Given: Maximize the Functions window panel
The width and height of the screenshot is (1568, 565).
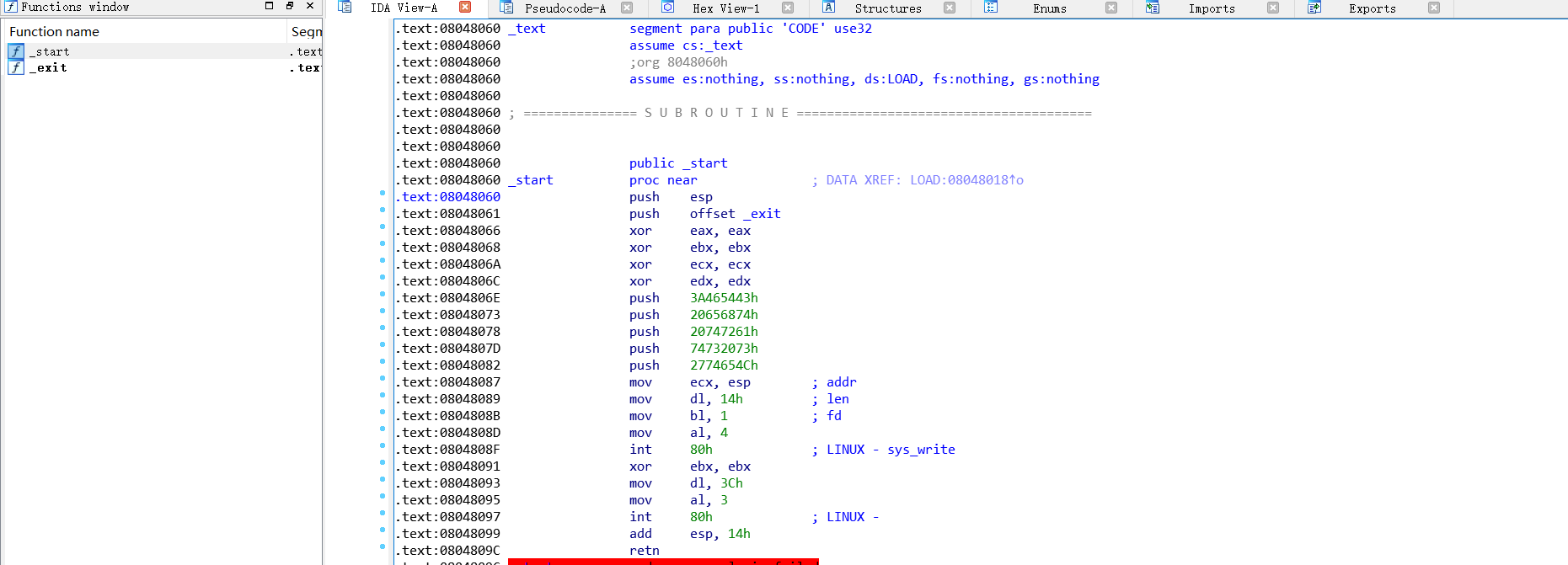Looking at the screenshot, I should 270,6.
